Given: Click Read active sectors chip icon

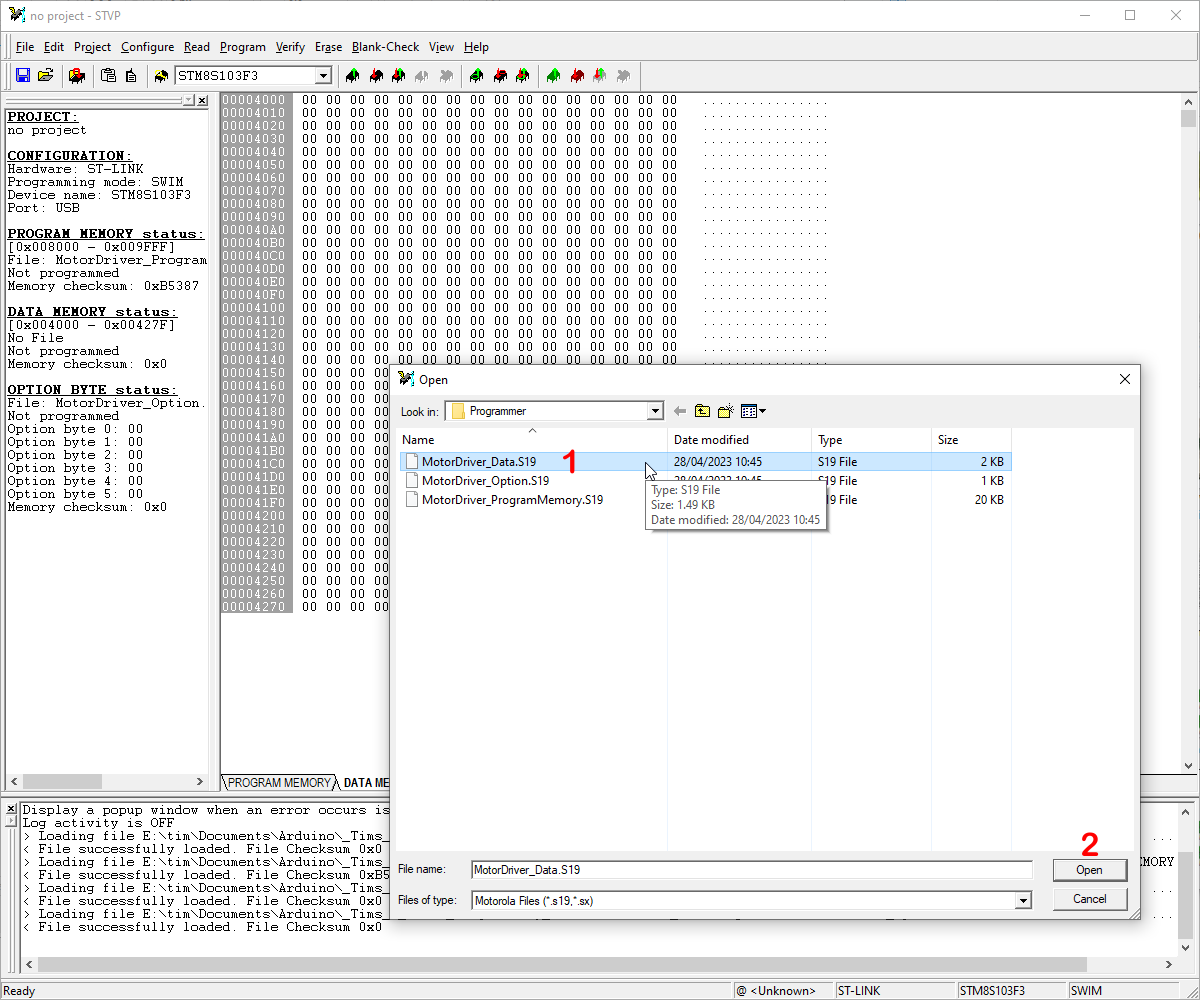Looking at the screenshot, I should click(476, 76).
